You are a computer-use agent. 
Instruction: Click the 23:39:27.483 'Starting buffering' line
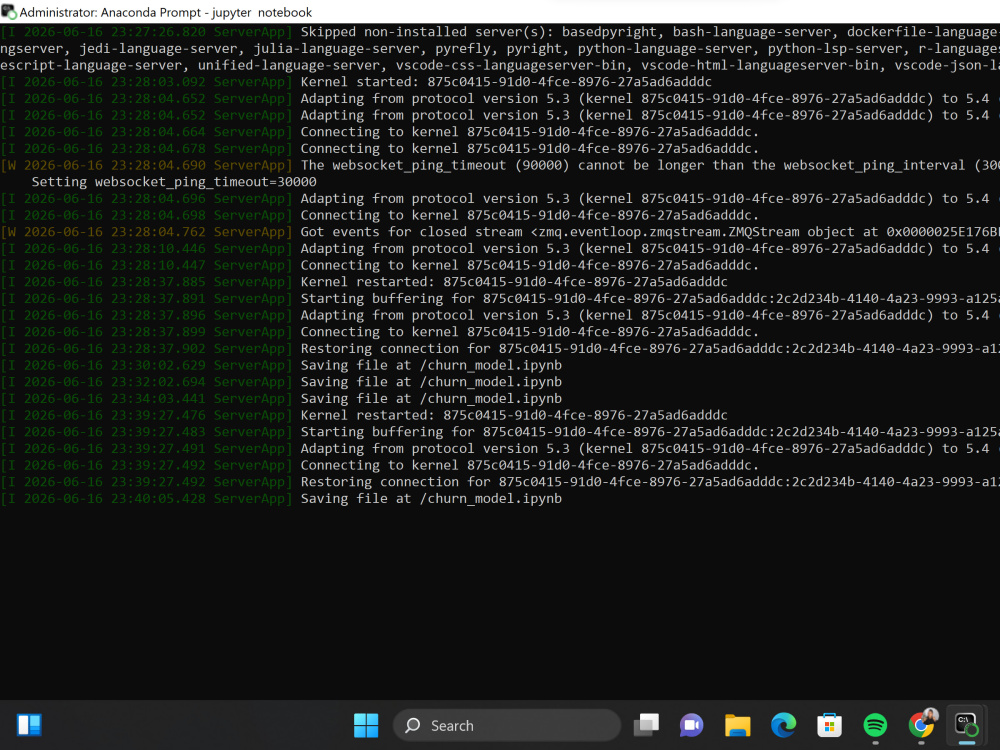click(500, 432)
